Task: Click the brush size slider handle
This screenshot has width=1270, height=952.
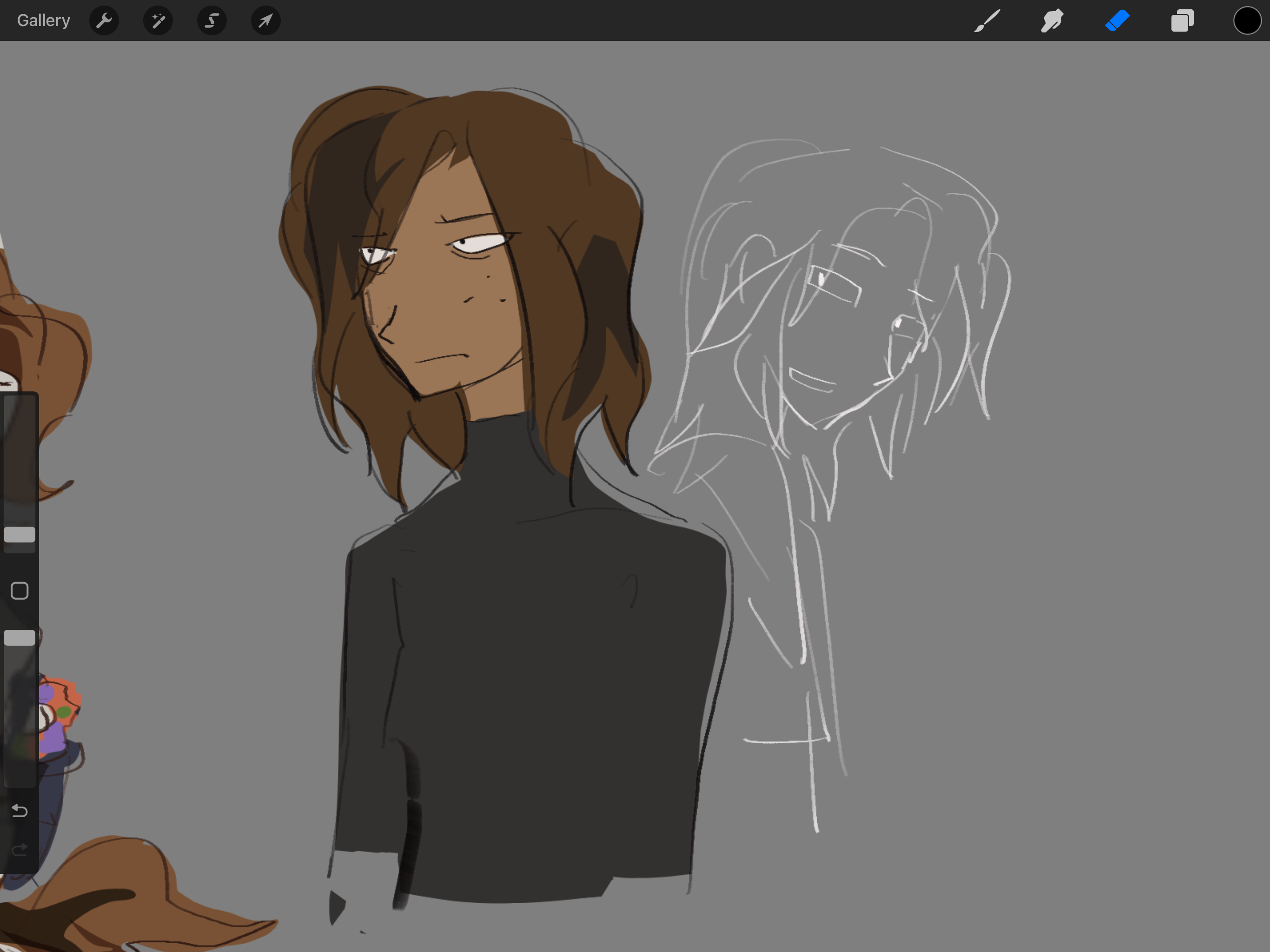Action: [20, 535]
